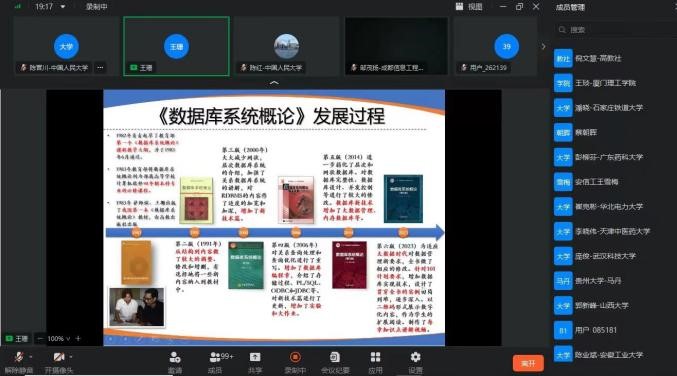Open the 100% zoom level dropdown
This screenshot has width=677, height=376.
[58, 338]
